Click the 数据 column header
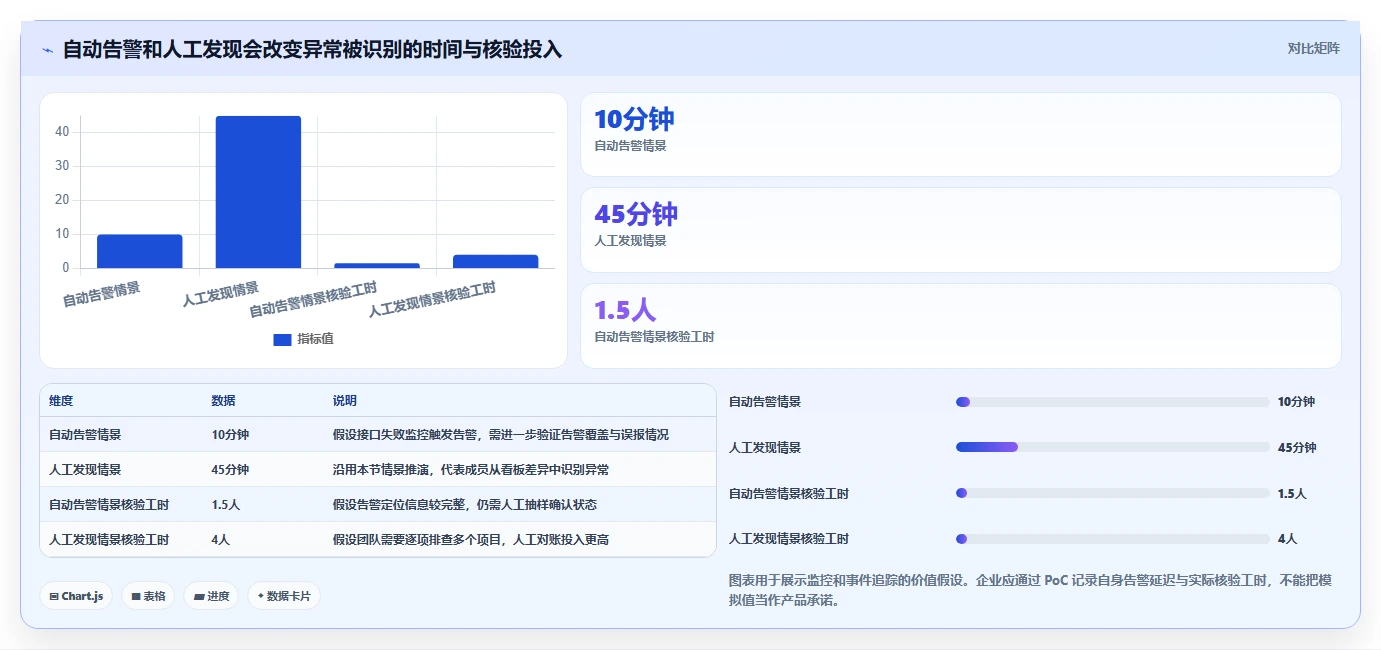The image size is (1381, 650). pyautogui.click(x=223, y=400)
